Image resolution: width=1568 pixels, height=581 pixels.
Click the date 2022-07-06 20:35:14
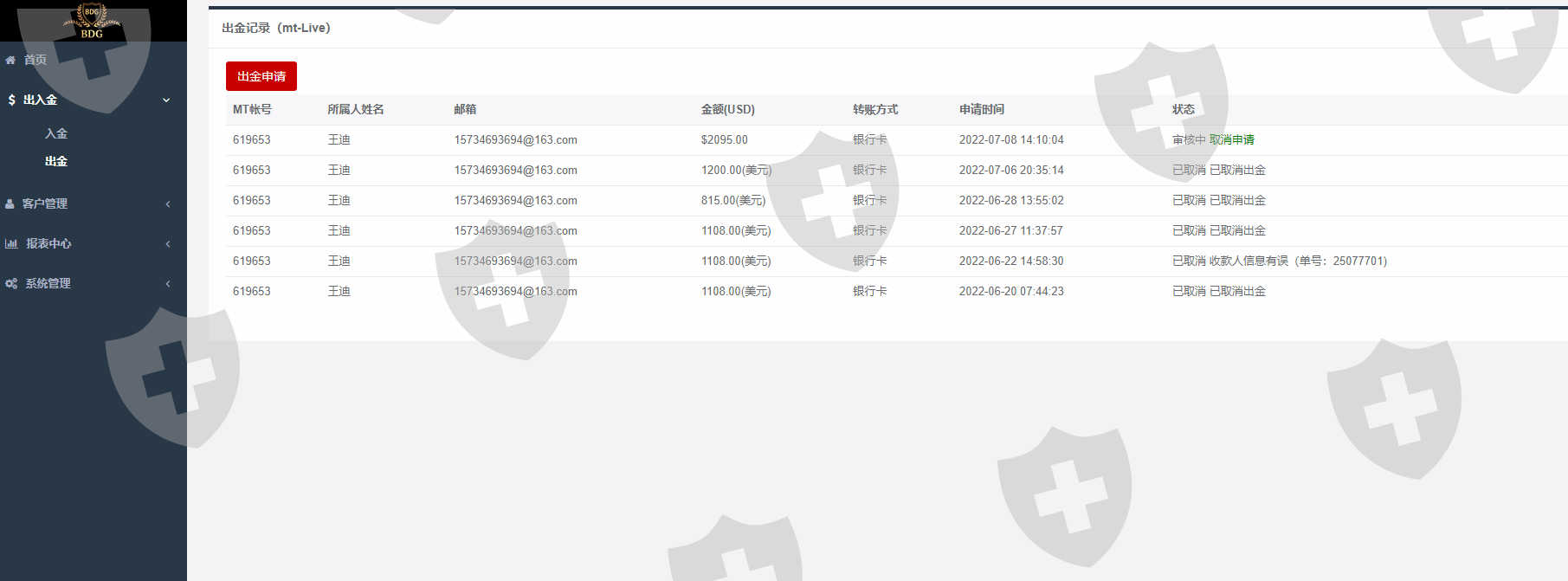pos(1011,170)
